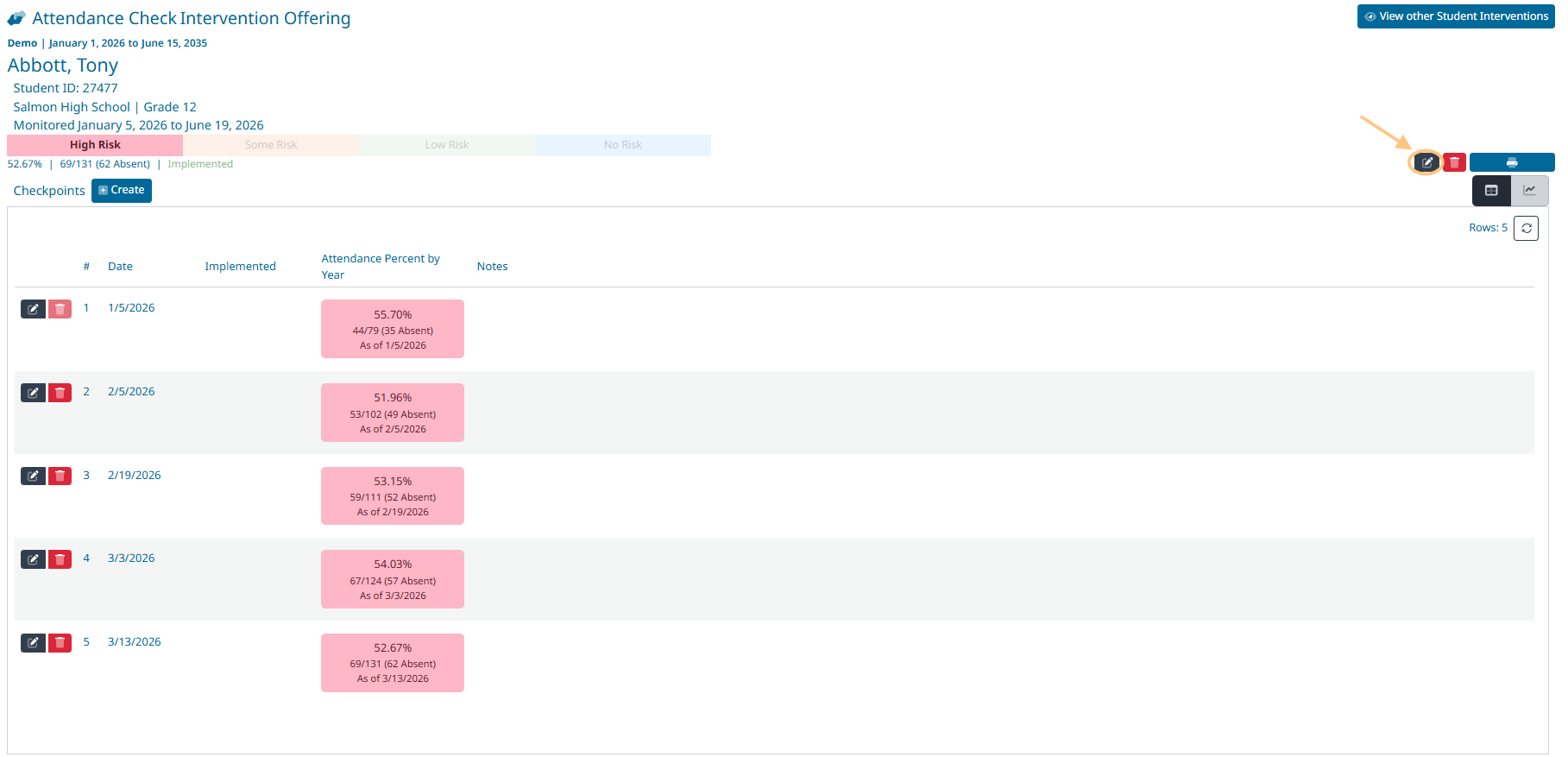Image resolution: width=1568 pixels, height=757 pixels.
Task: Delete checkpoint 4 dated 3/3/2026
Action: click(60, 559)
